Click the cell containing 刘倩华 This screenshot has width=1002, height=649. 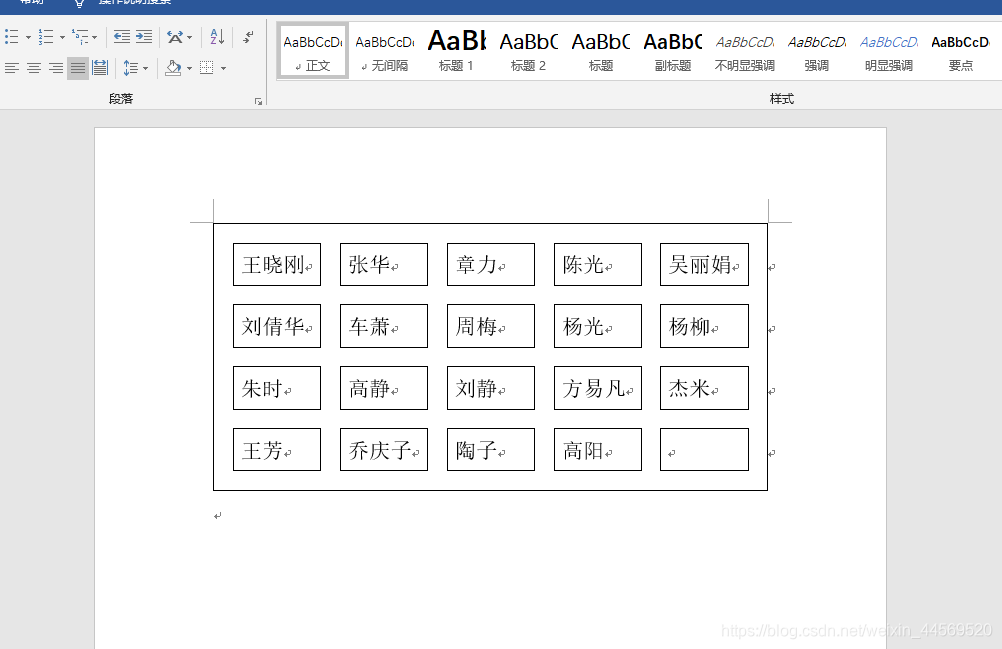(x=277, y=326)
